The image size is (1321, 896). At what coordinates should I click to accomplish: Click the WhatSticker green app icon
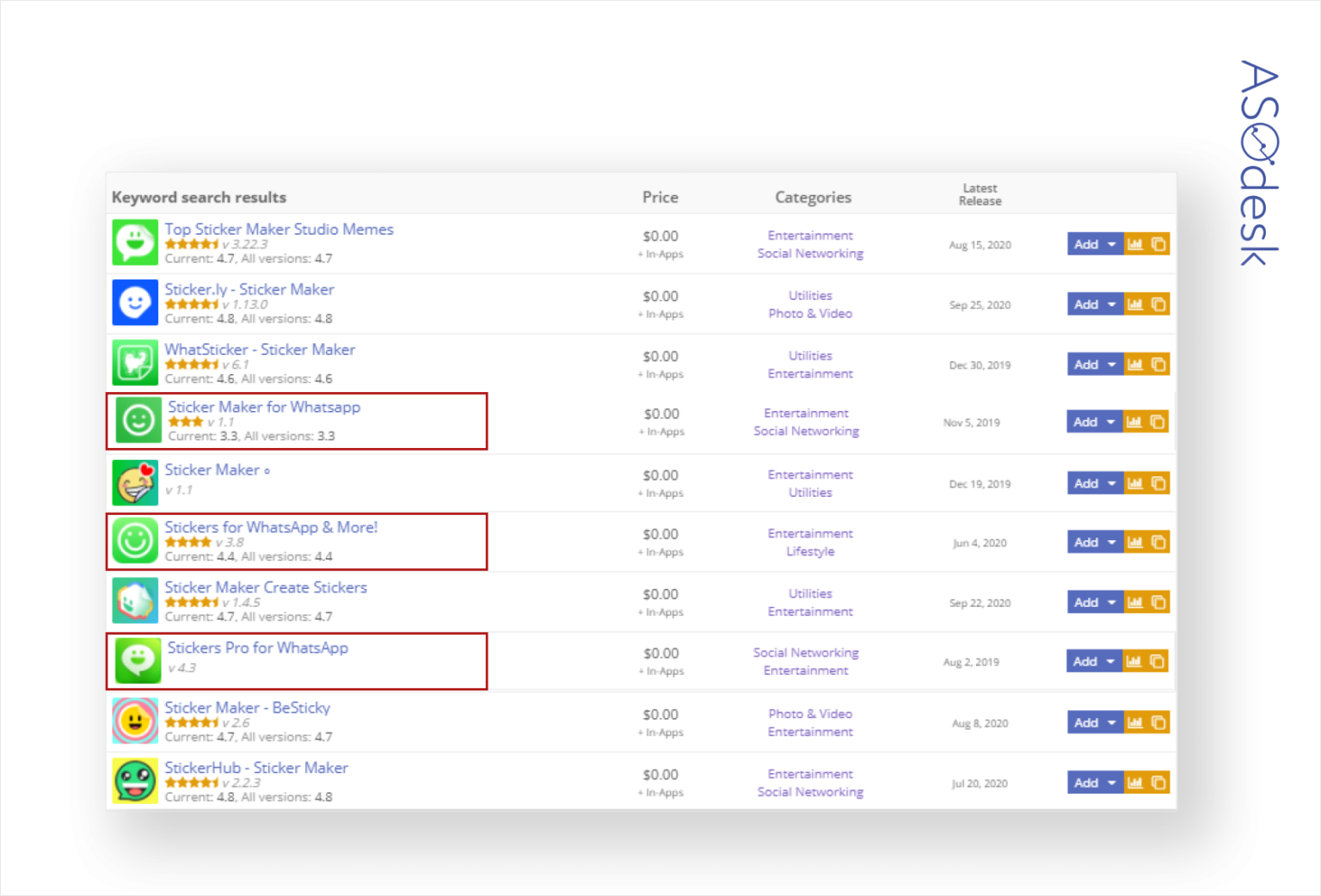tap(134, 363)
